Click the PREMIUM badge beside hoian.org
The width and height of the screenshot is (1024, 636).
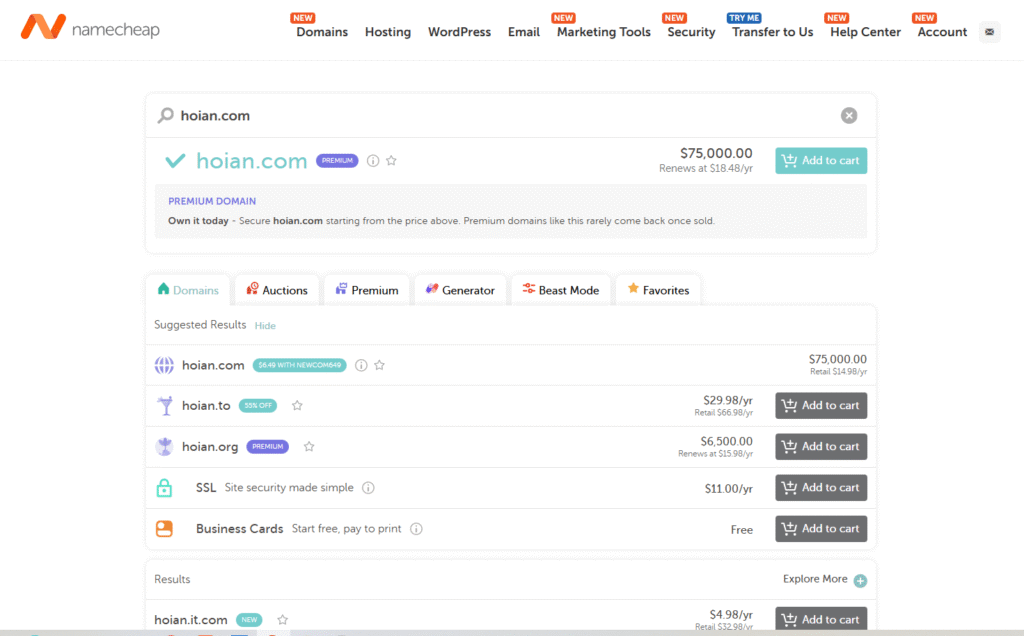268,447
